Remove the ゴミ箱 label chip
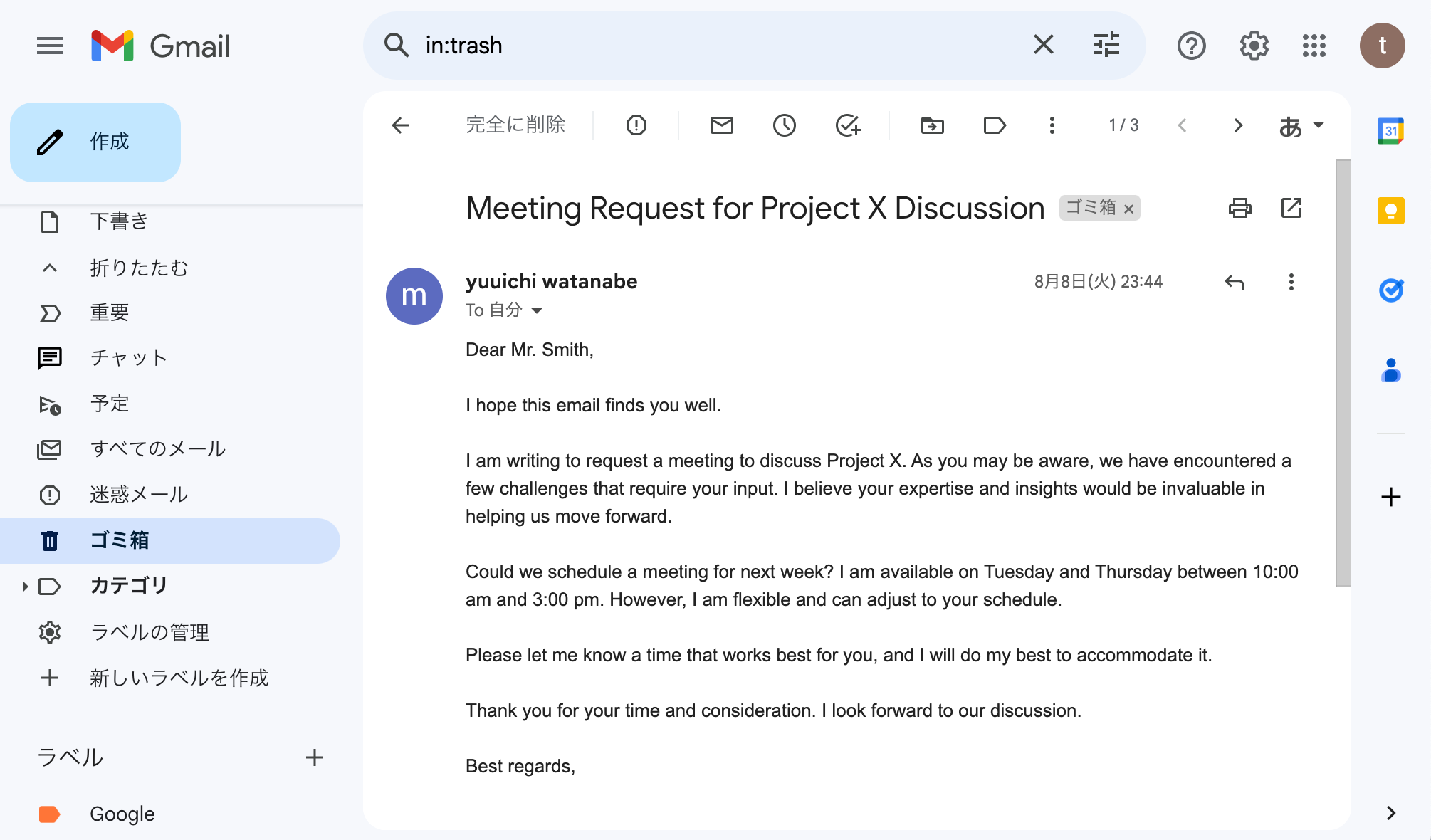The image size is (1431, 840). [1128, 209]
